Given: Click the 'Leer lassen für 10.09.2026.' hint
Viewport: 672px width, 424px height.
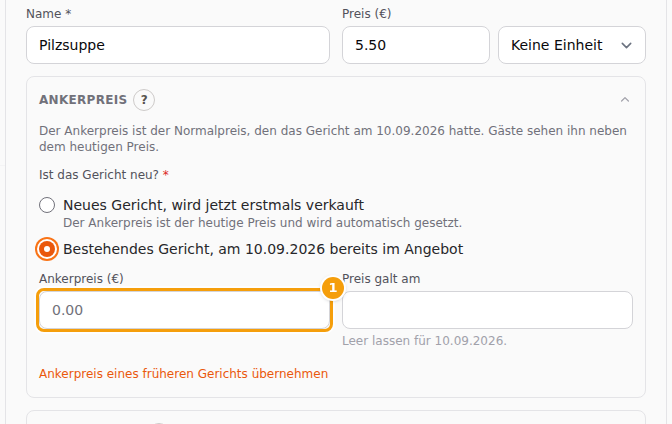Looking at the screenshot, I should pos(424,341).
